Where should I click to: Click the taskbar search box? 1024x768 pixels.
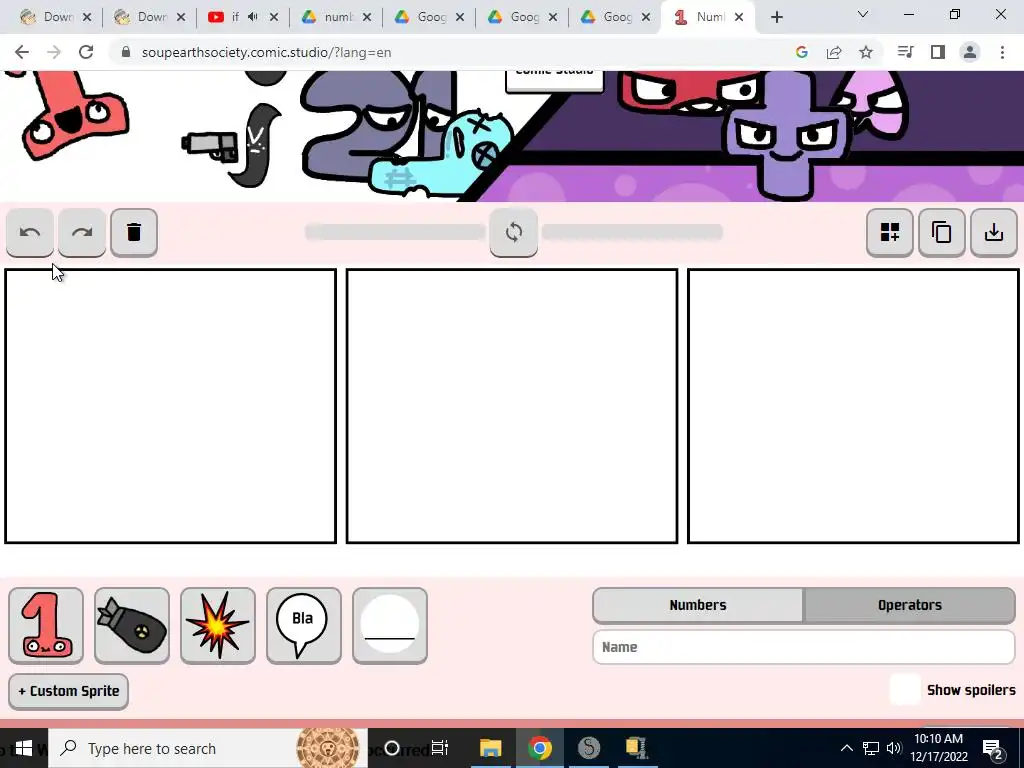208,748
